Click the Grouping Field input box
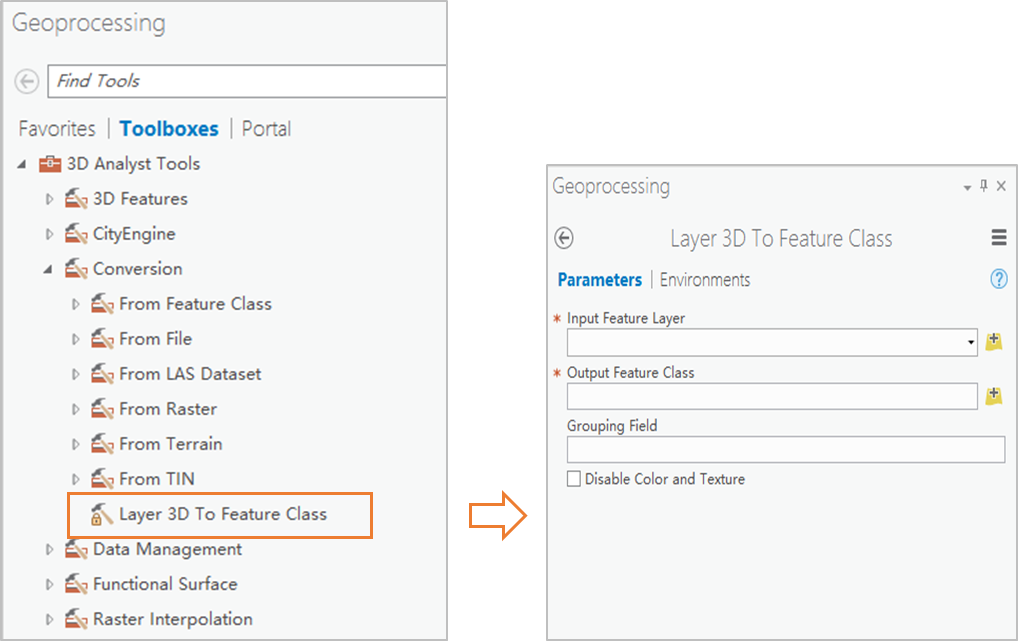 click(785, 450)
